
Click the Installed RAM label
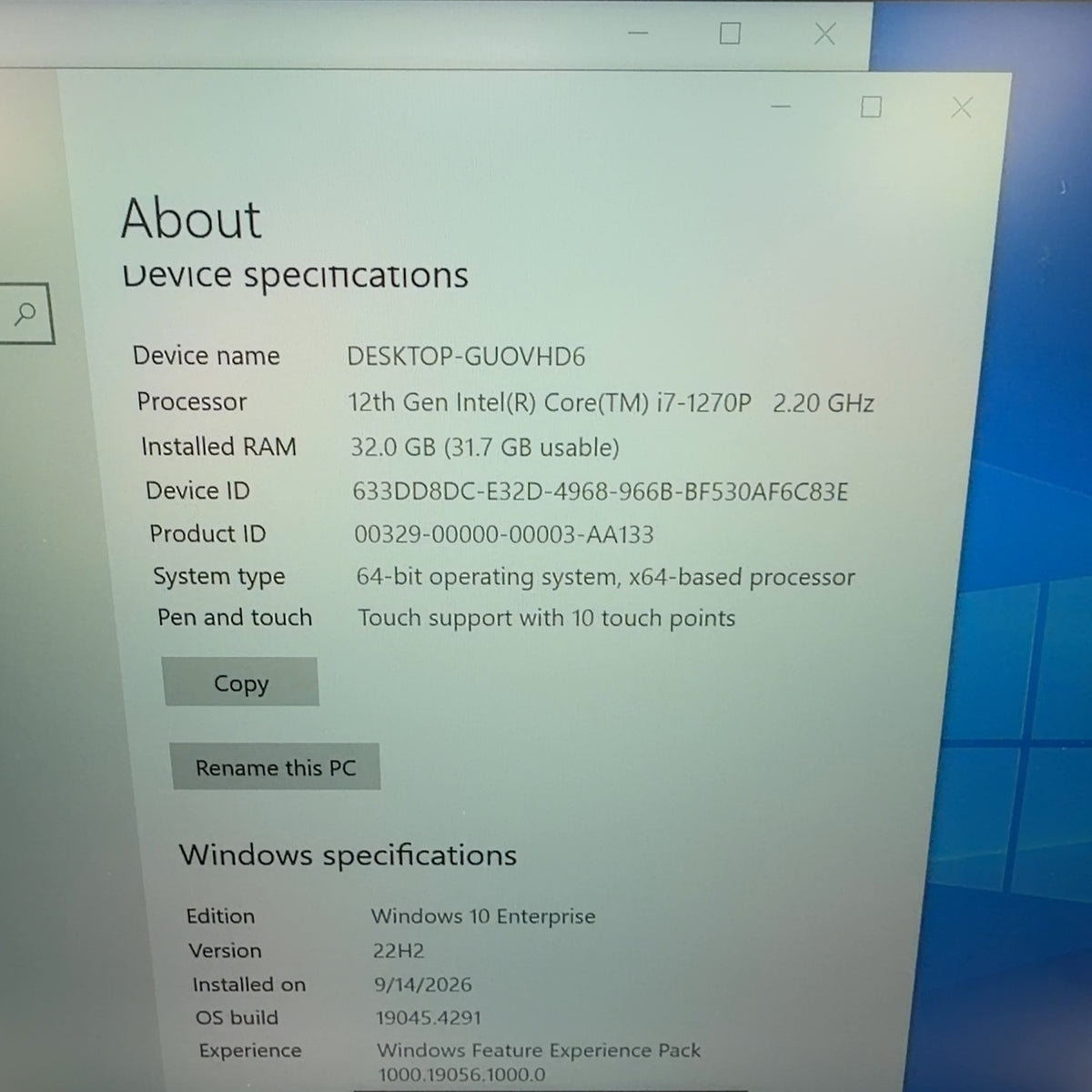tap(218, 447)
